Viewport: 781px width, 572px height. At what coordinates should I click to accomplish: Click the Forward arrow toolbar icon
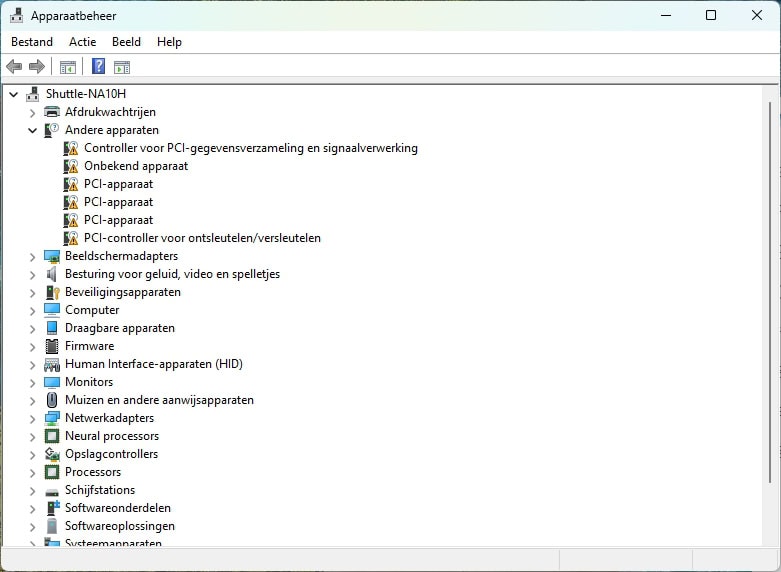click(37, 67)
